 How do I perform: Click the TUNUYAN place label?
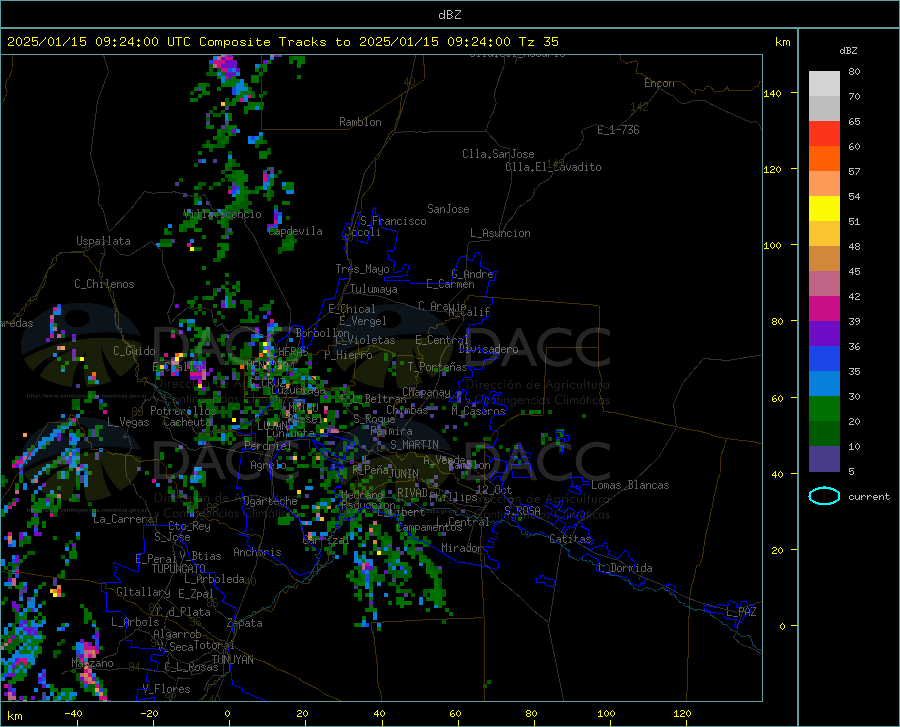point(232,660)
